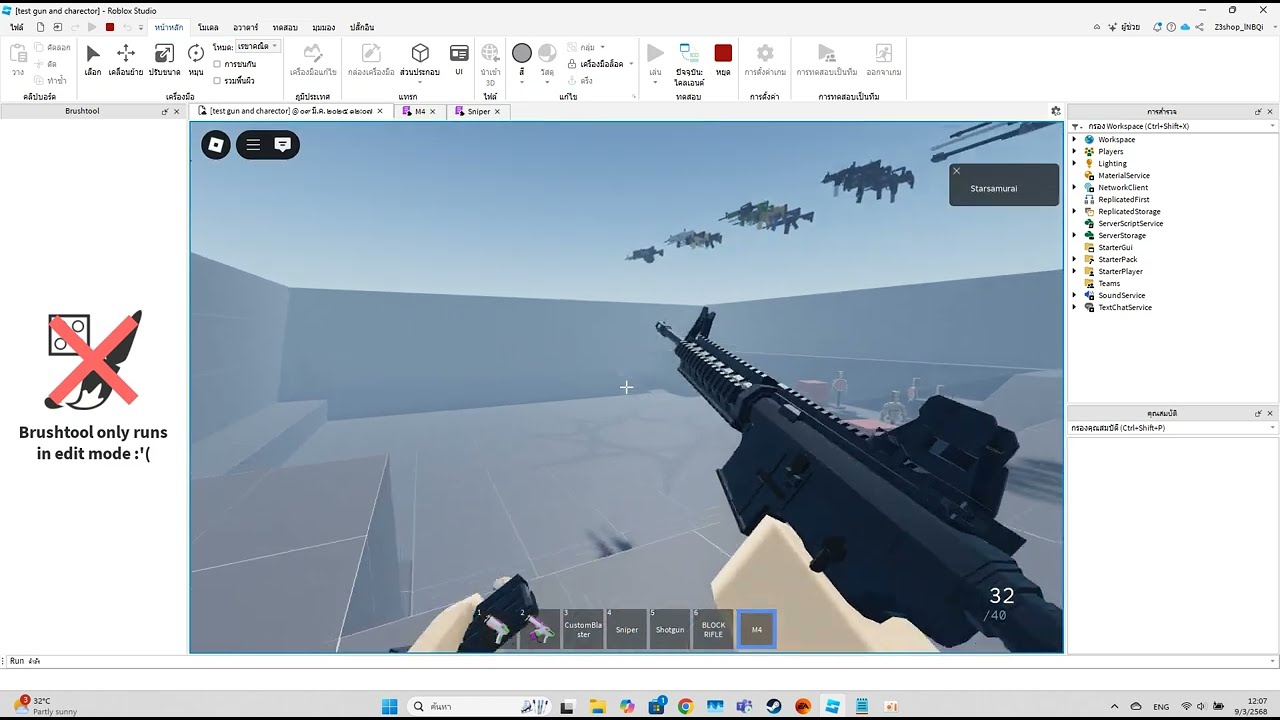Viewport: 1280px width, 720px height.
Task: Select ServerScriptService in Explorer
Action: point(1130,224)
